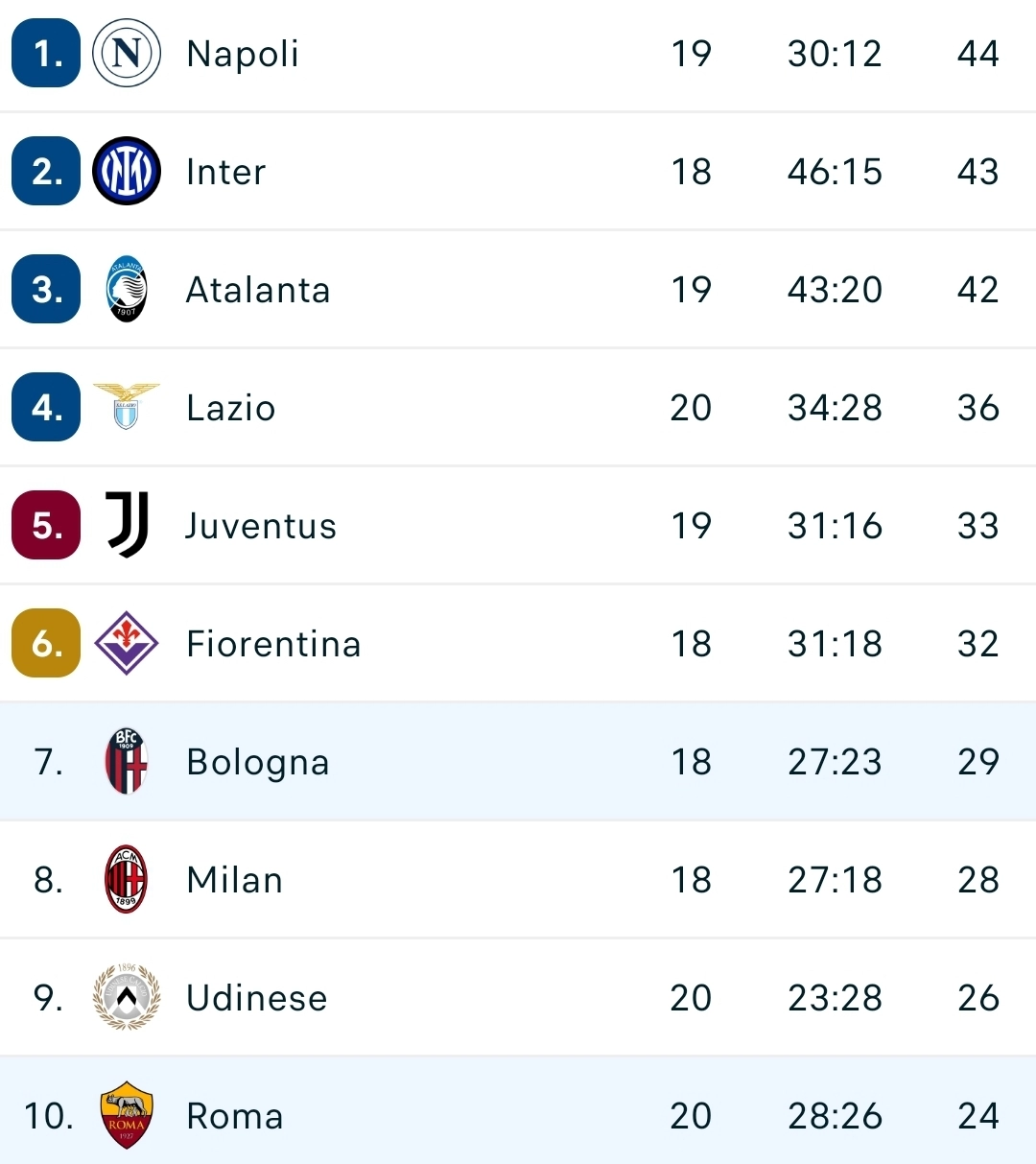Click Juventus' matches played count 19
The image size is (1036, 1164).
(692, 525)
